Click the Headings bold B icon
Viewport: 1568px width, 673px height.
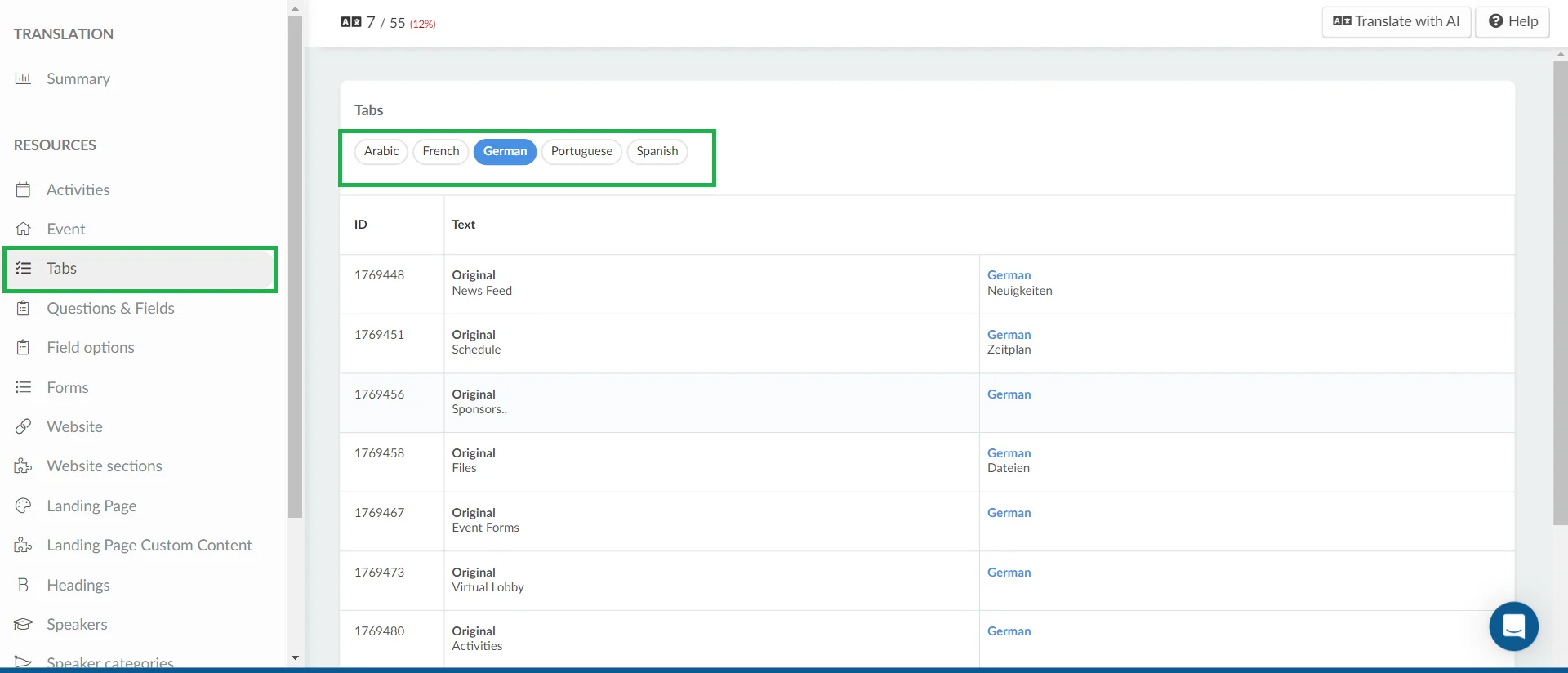coord(23,585)
